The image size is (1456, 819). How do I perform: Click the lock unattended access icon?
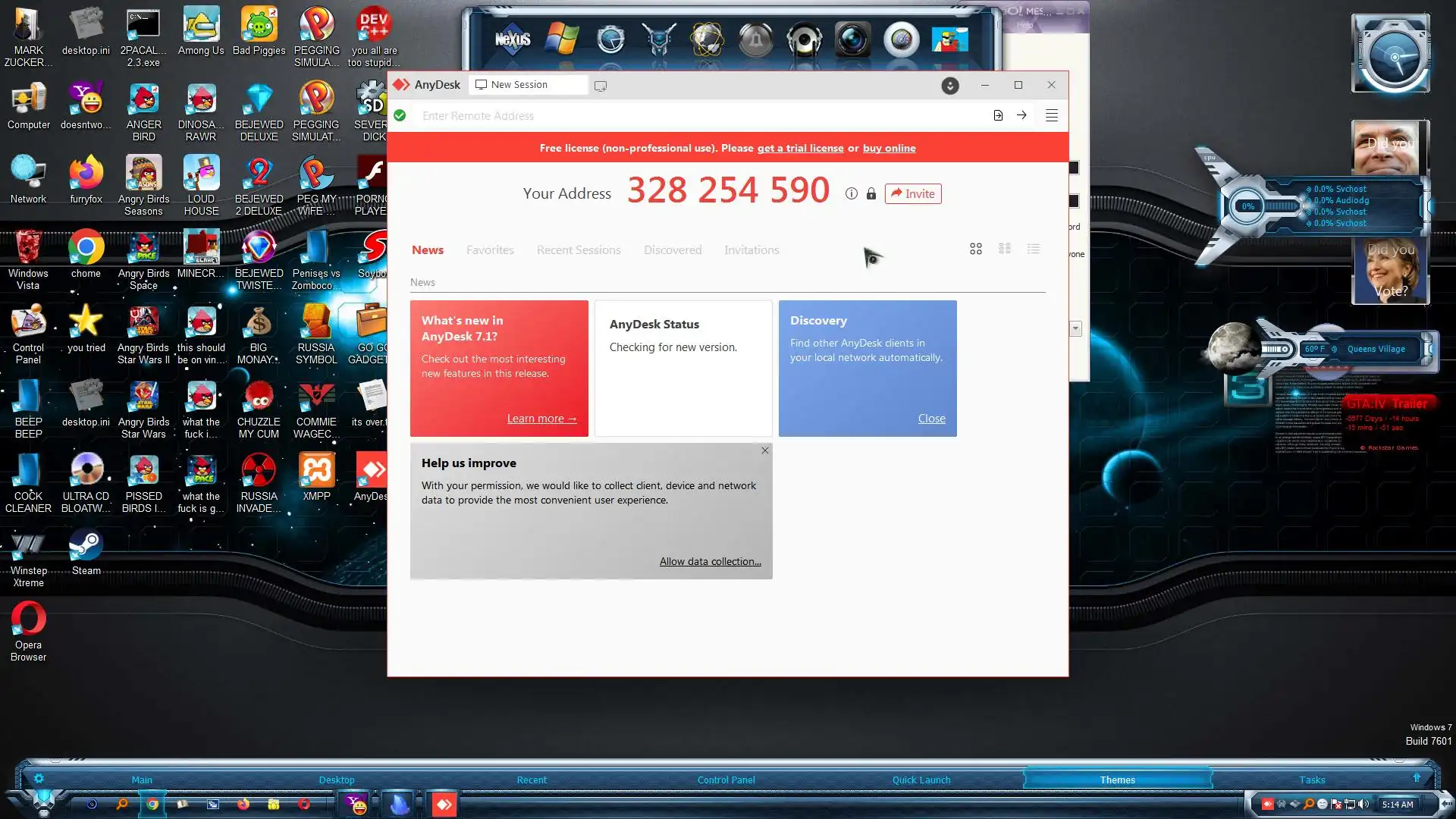(x=871, y=194)
